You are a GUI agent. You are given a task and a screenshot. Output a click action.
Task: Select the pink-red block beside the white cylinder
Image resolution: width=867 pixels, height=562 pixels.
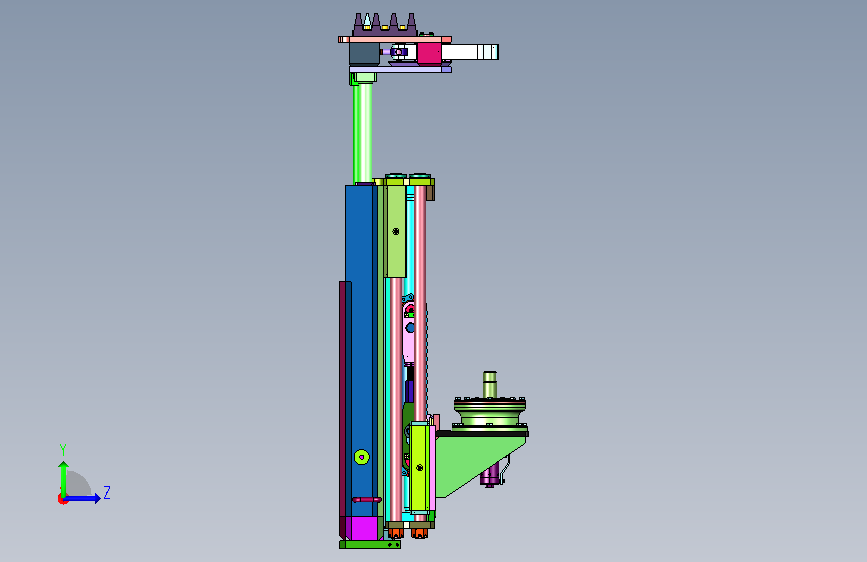429,54
